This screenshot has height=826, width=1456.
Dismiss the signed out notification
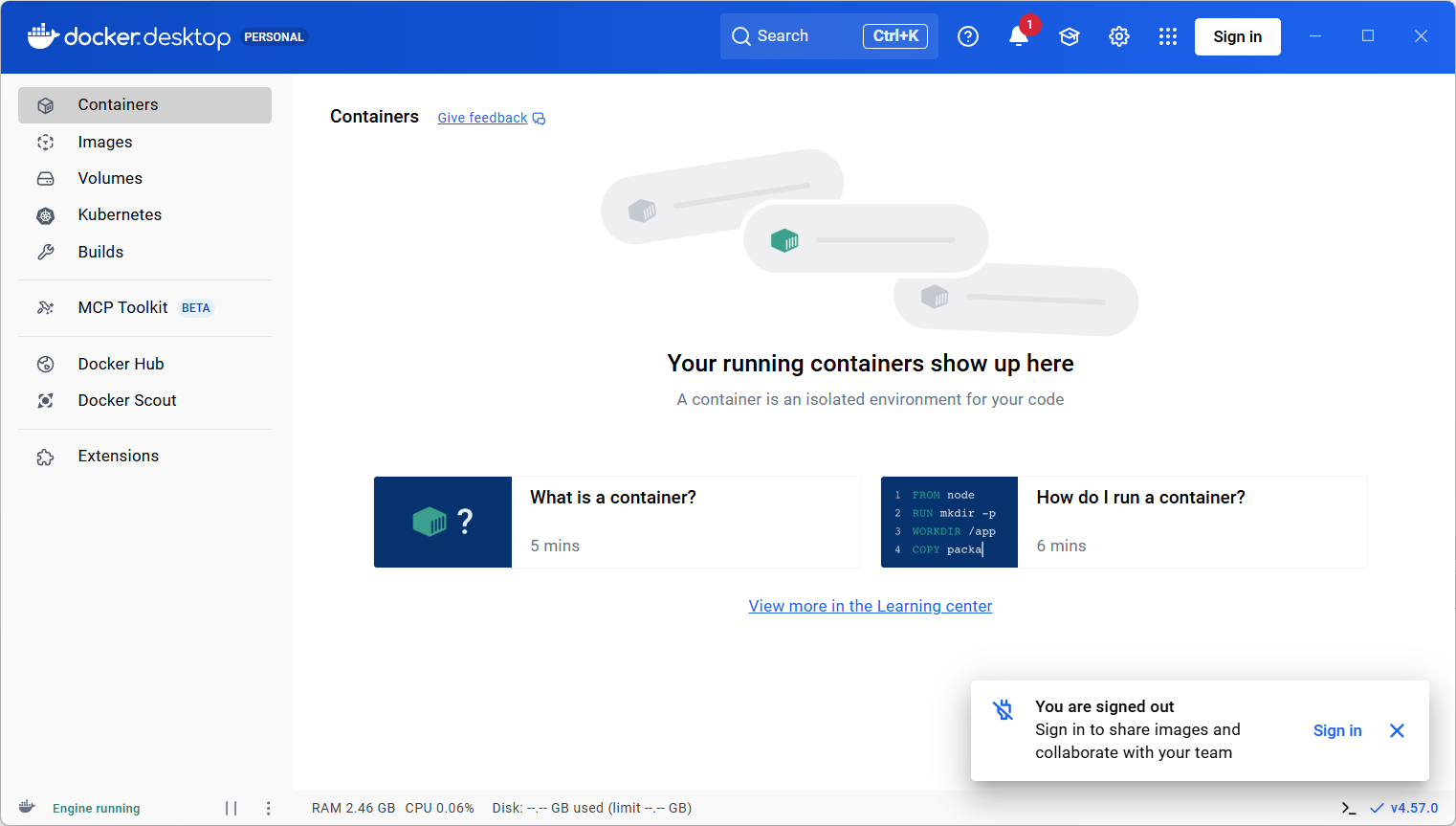tap(1397, 730)
